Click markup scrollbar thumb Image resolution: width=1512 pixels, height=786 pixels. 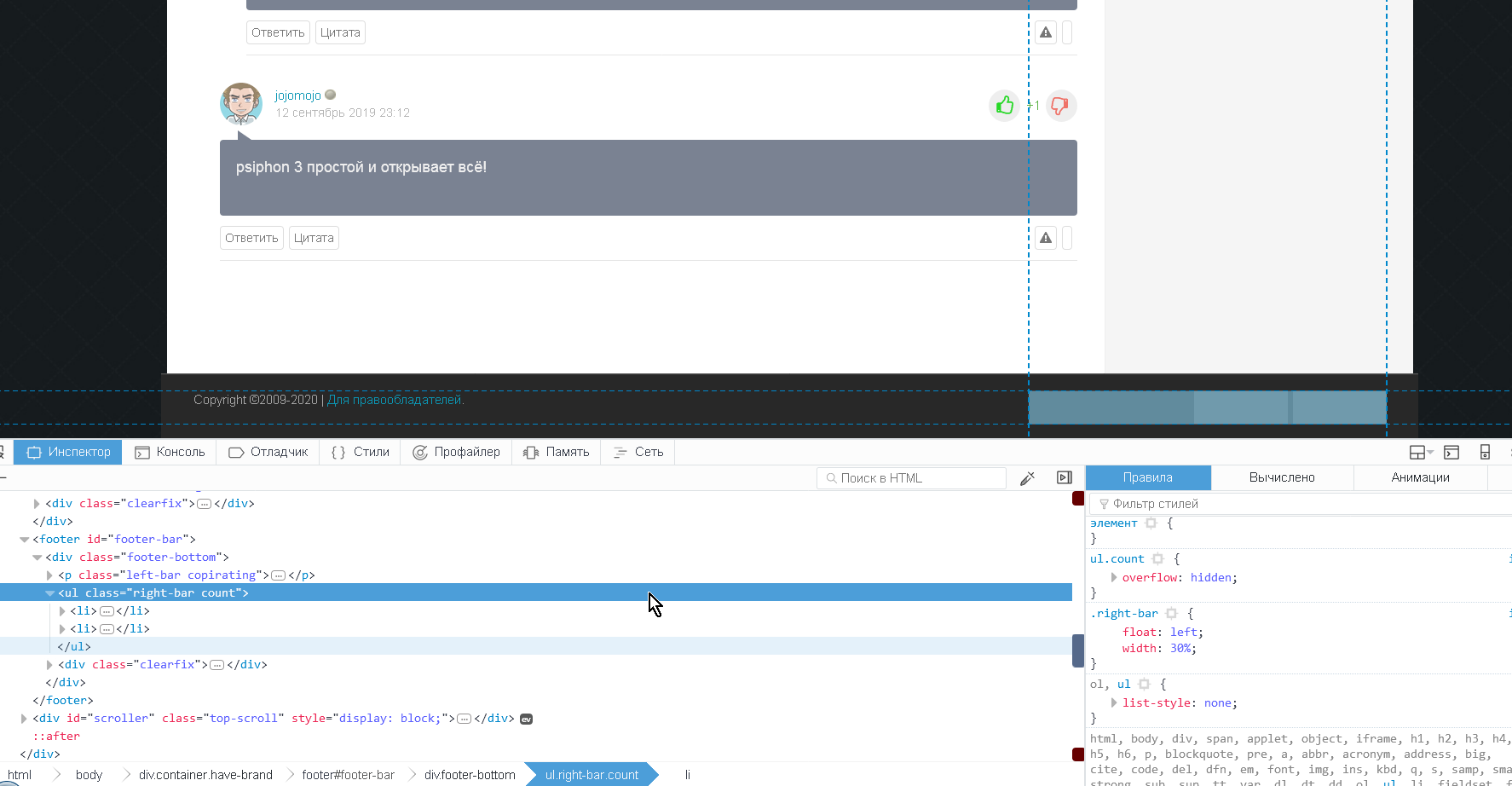click(1078, 650)
